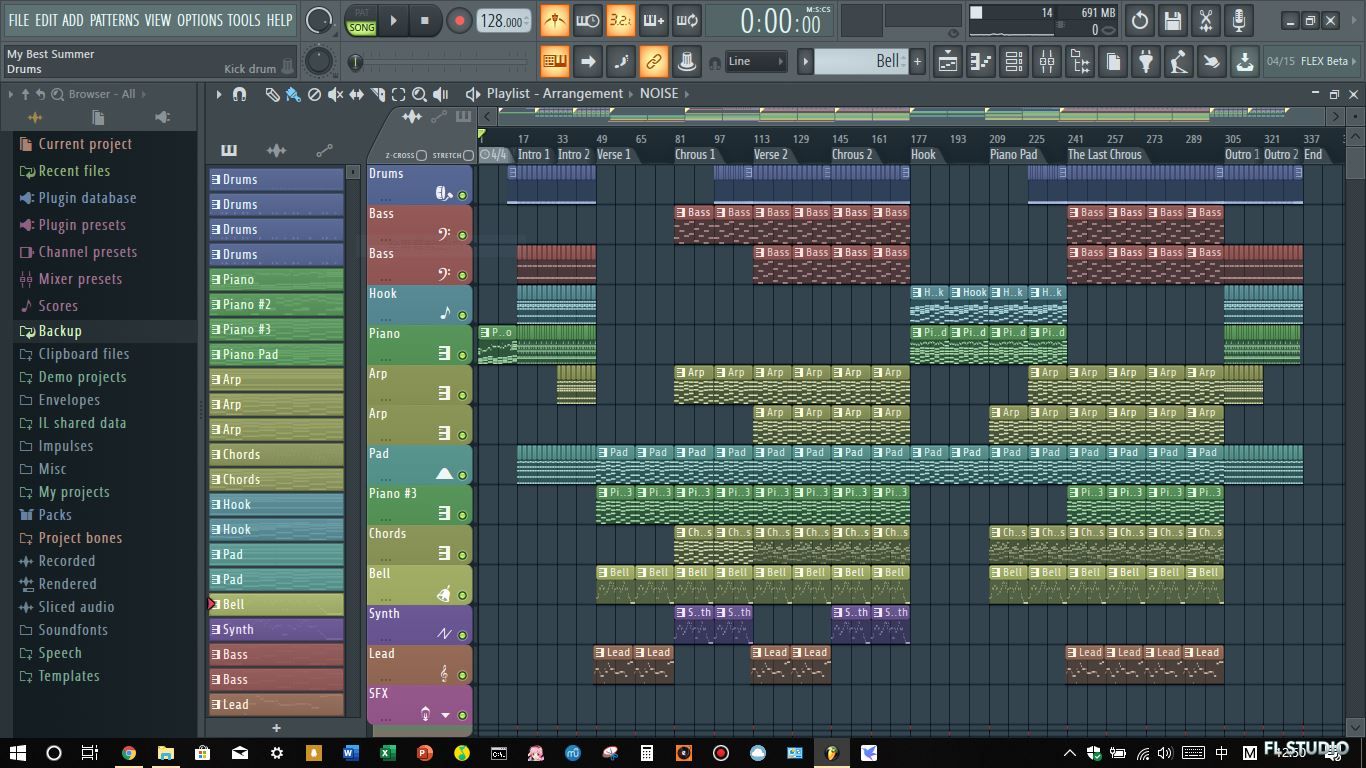Open the FILE menu
This screenshot has width=1366, height=768.
point(19,20)
